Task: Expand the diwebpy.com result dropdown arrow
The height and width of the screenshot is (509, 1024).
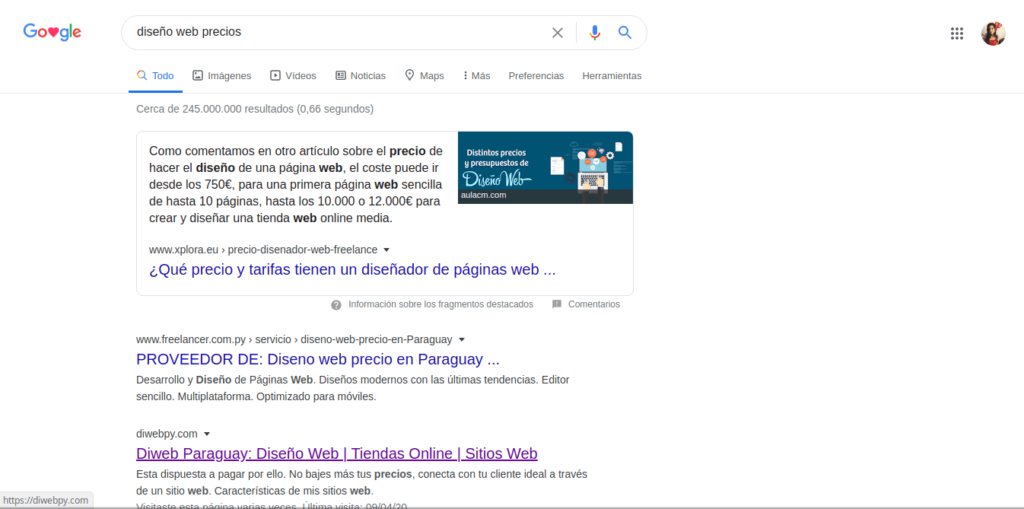Action: pyautogui.click(x=207, y=434)
